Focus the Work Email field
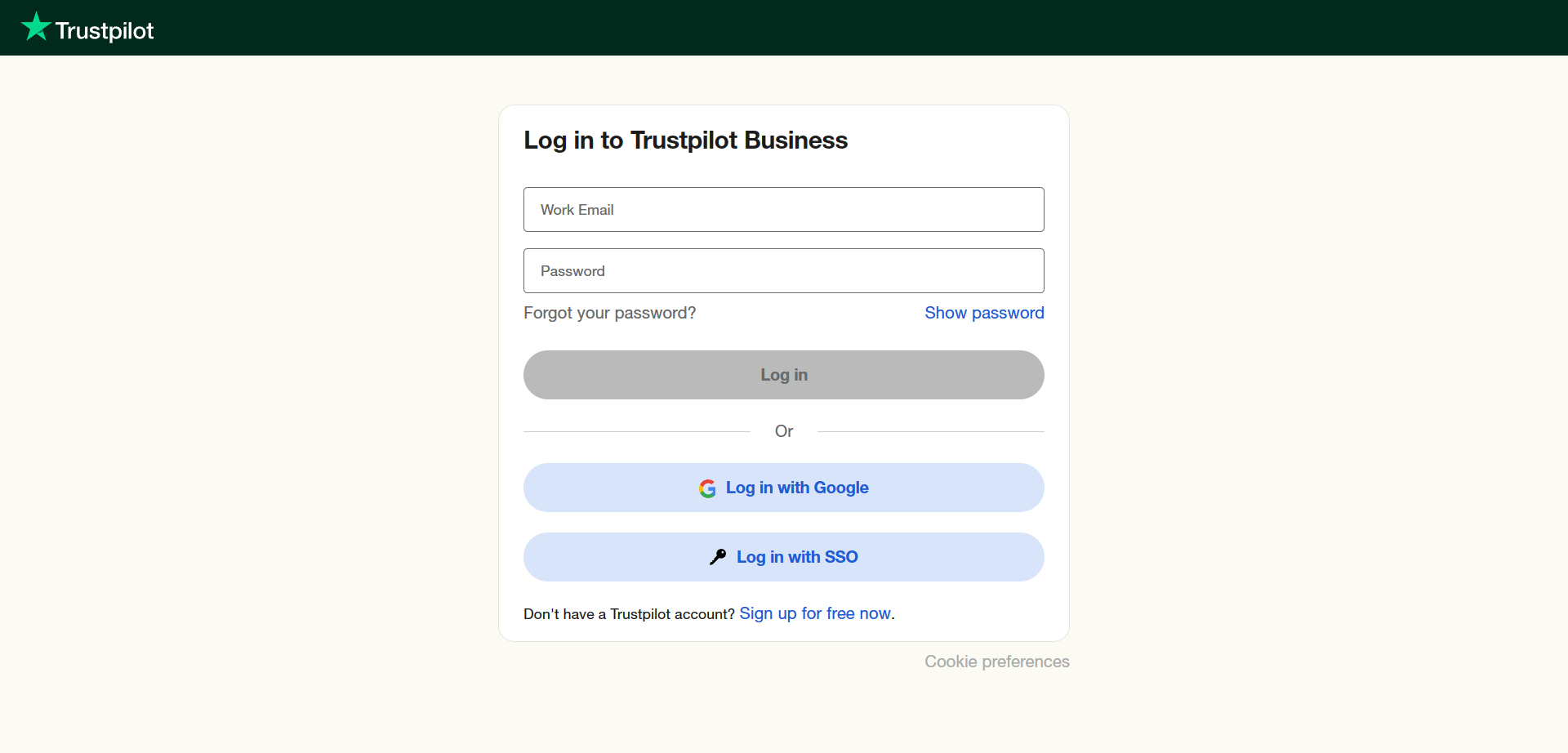Viewport: 1568px width, 753px height. (784, 210)
